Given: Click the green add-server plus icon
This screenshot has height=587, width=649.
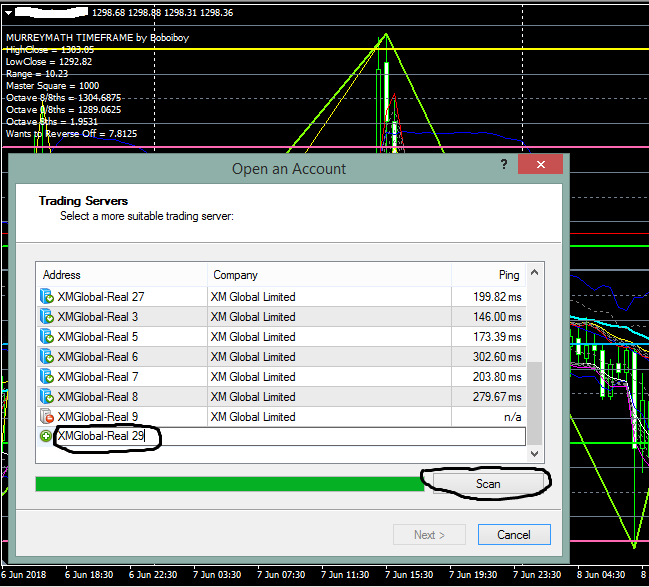Looking at the screenshot, I should pos(46,436).
